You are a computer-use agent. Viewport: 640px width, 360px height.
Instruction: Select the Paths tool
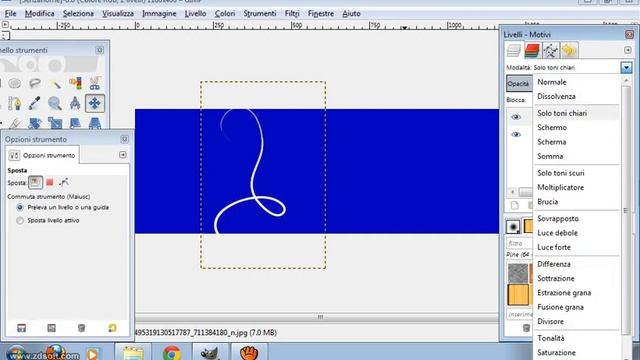[x=15, y=103]
